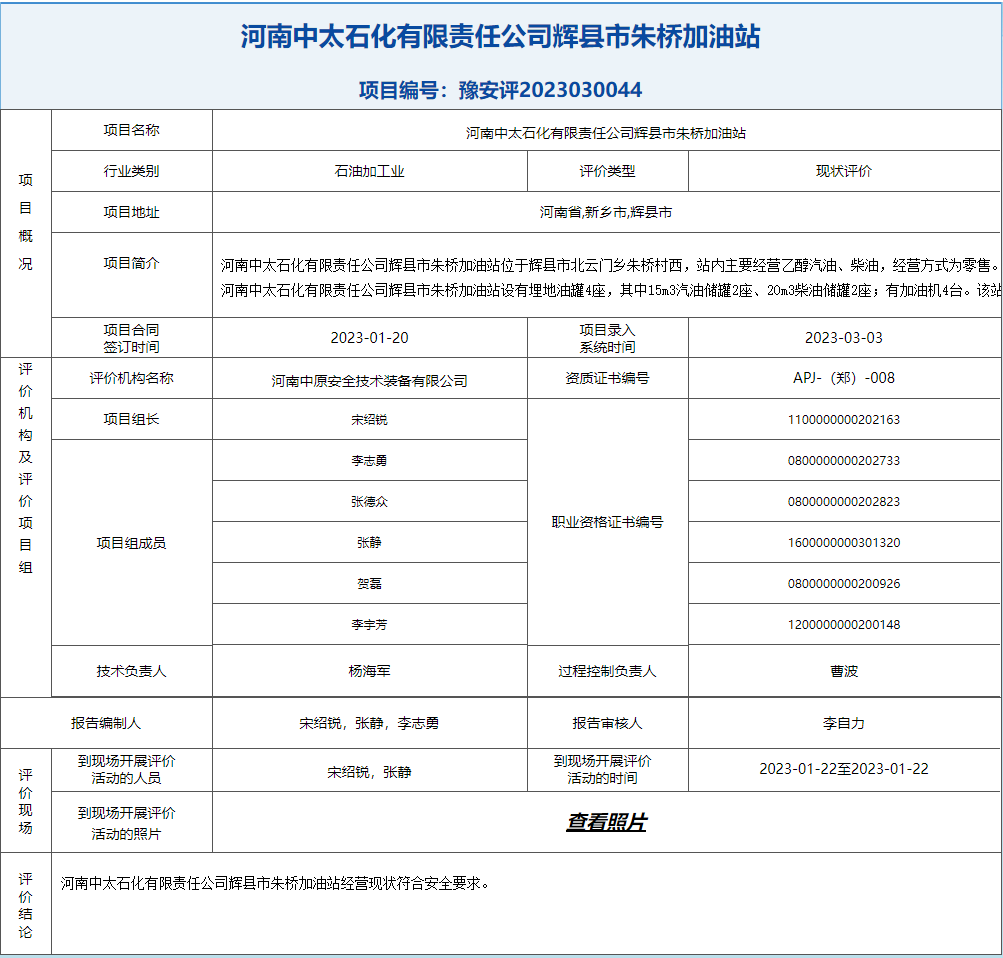1003x958 pixels.
Task: Click the 项目合同签订时间 label
Action: click(131, 338)
